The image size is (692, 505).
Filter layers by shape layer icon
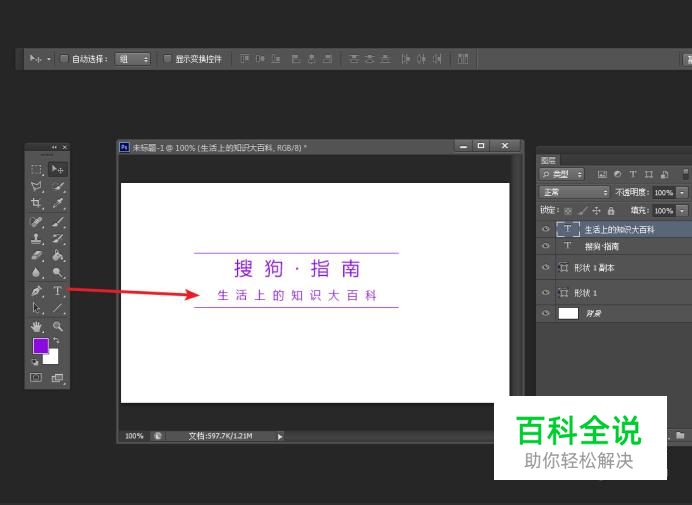pos(649,174)
